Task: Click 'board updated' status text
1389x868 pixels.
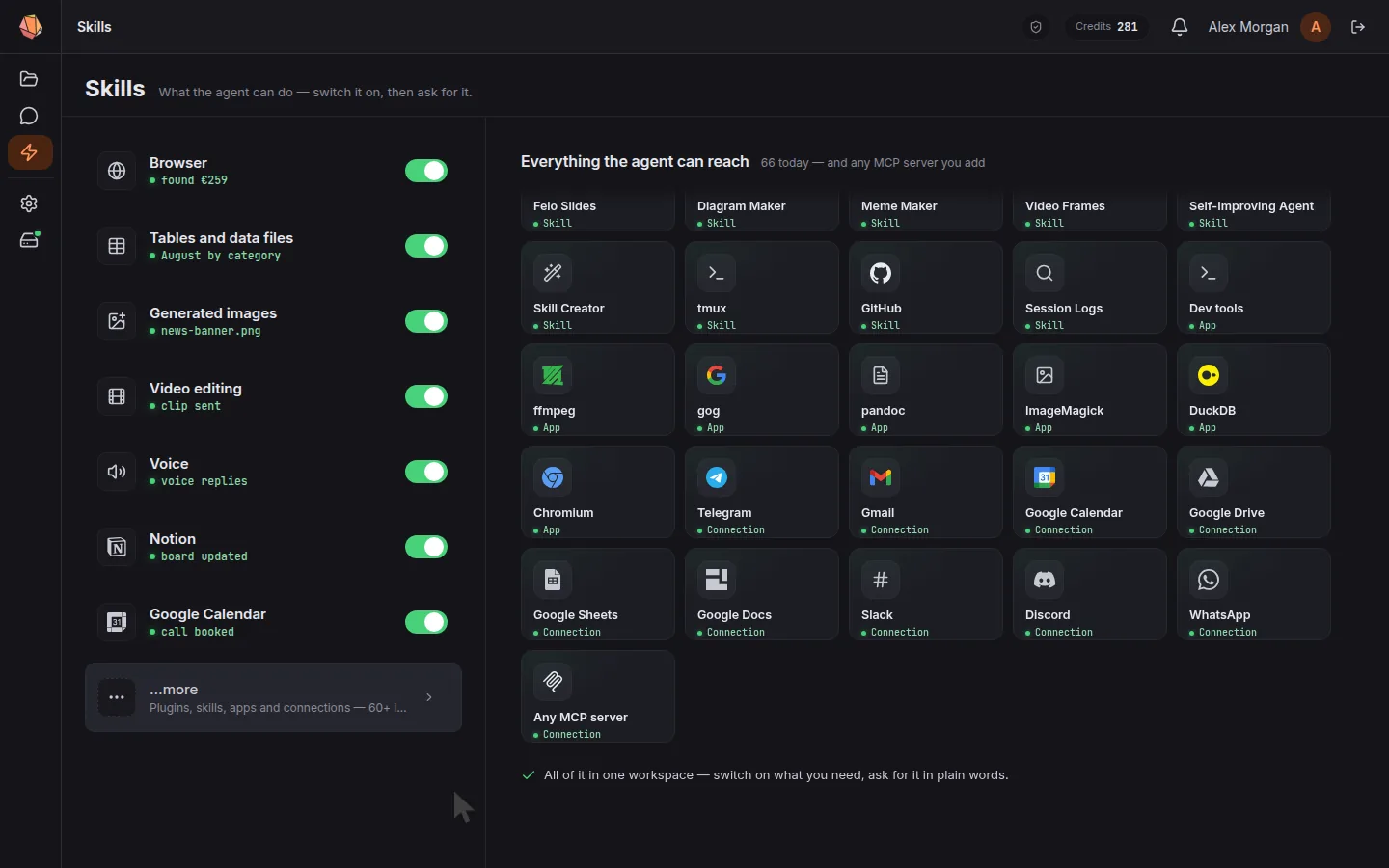Action: click(204, 556)
